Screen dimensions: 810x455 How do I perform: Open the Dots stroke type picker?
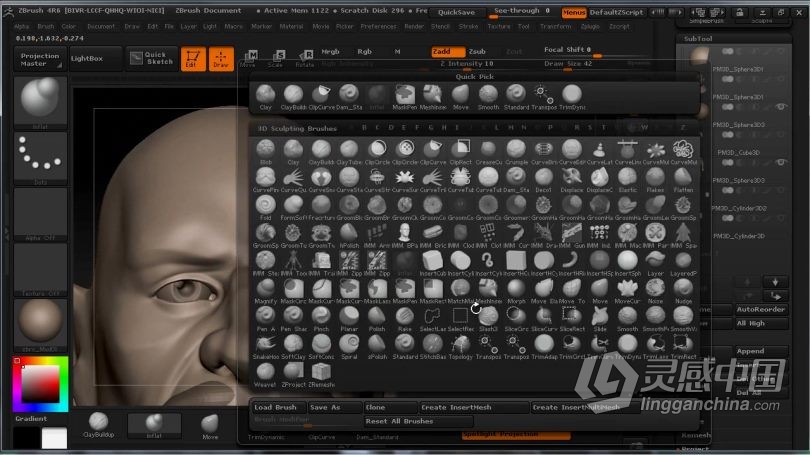40,158
